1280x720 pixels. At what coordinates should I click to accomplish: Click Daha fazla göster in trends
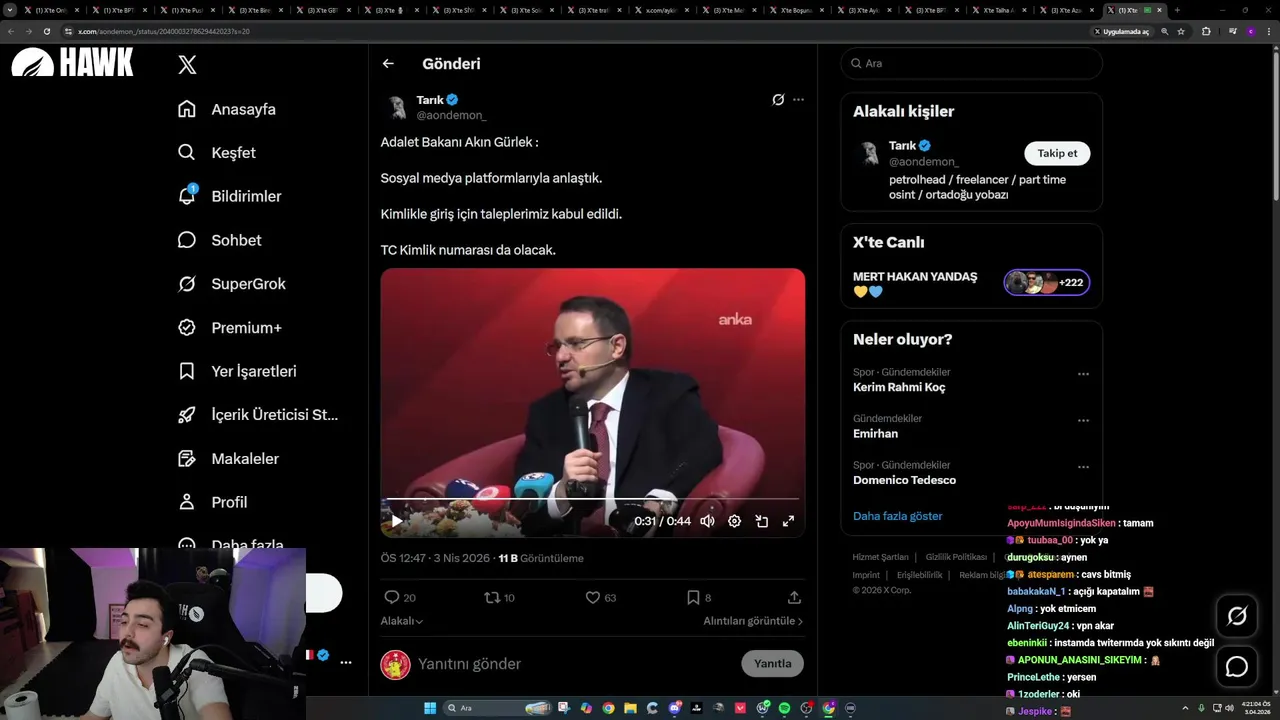(897, 516)
